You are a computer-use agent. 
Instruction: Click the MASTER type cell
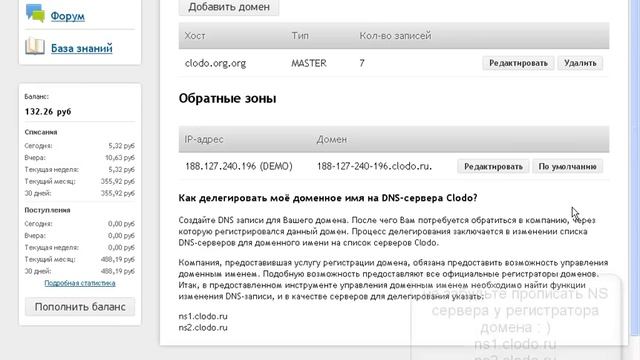click(309, 63)
